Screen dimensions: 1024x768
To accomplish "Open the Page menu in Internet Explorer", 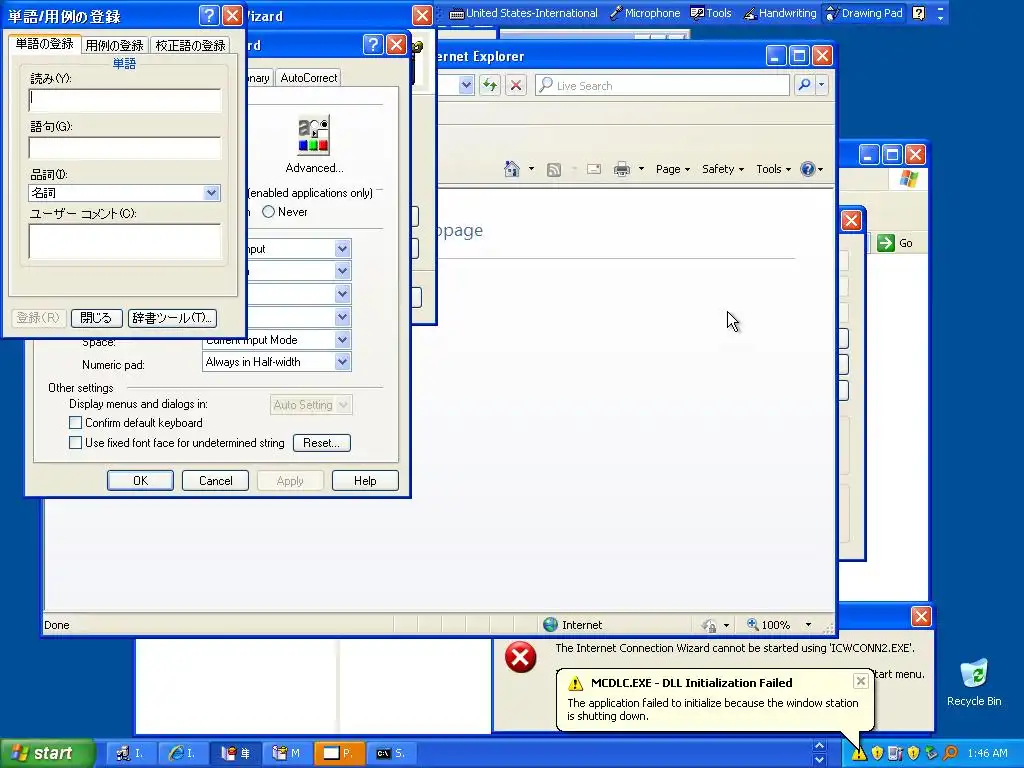I will 673,169.
